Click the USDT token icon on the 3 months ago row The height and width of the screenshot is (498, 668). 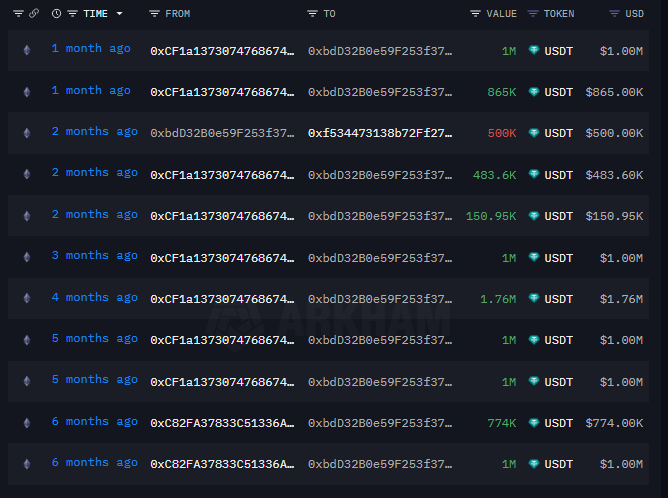point(534,257)
